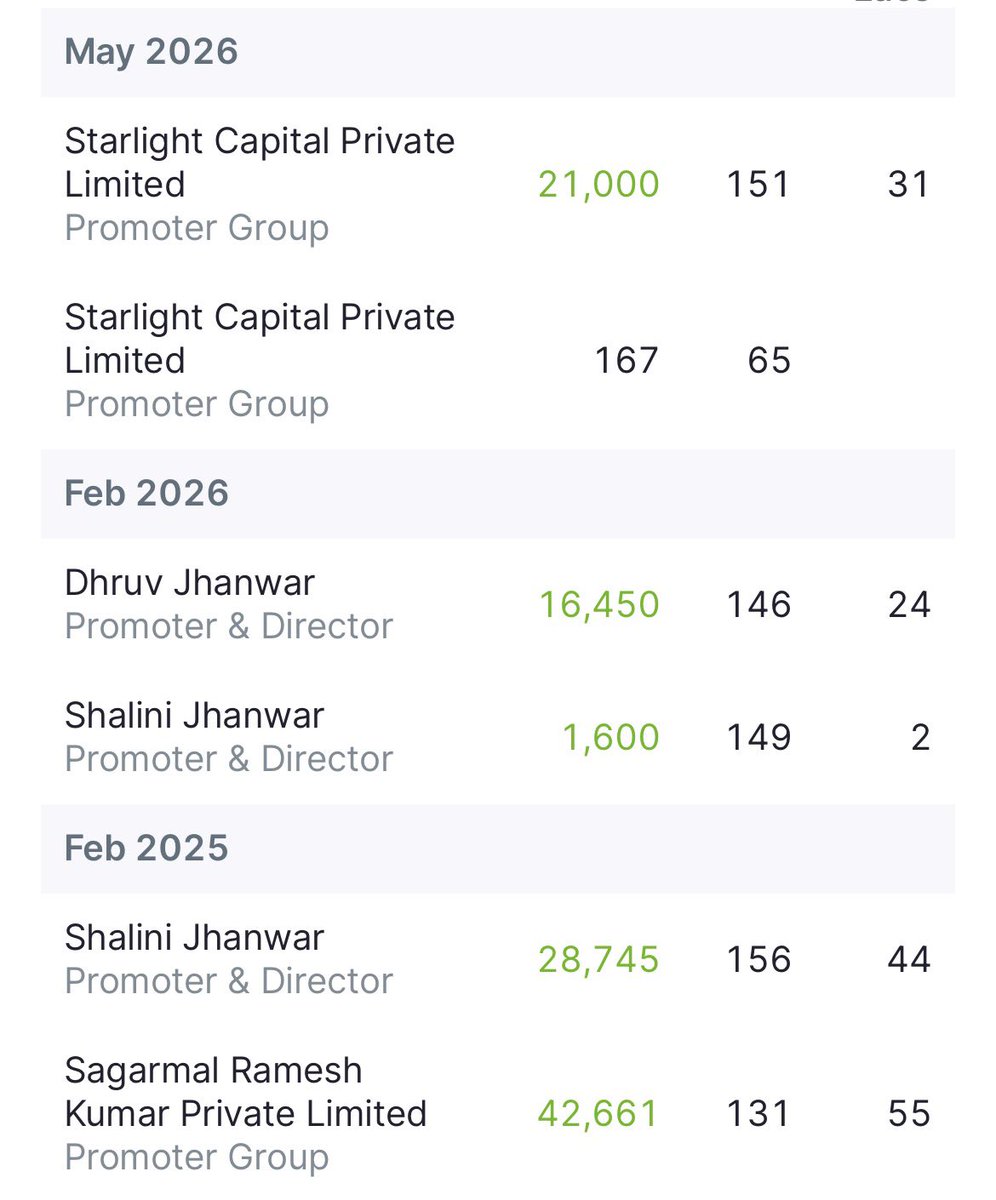Tap the Feb 2026 section header
The width and height of the screenshot is (996, 1200).
point(498,494)
